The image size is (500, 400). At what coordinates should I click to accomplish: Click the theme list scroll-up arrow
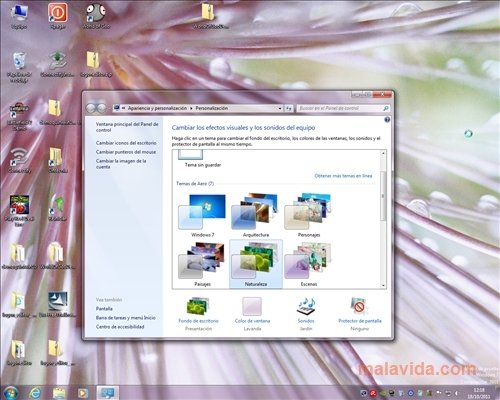[383, 153]
